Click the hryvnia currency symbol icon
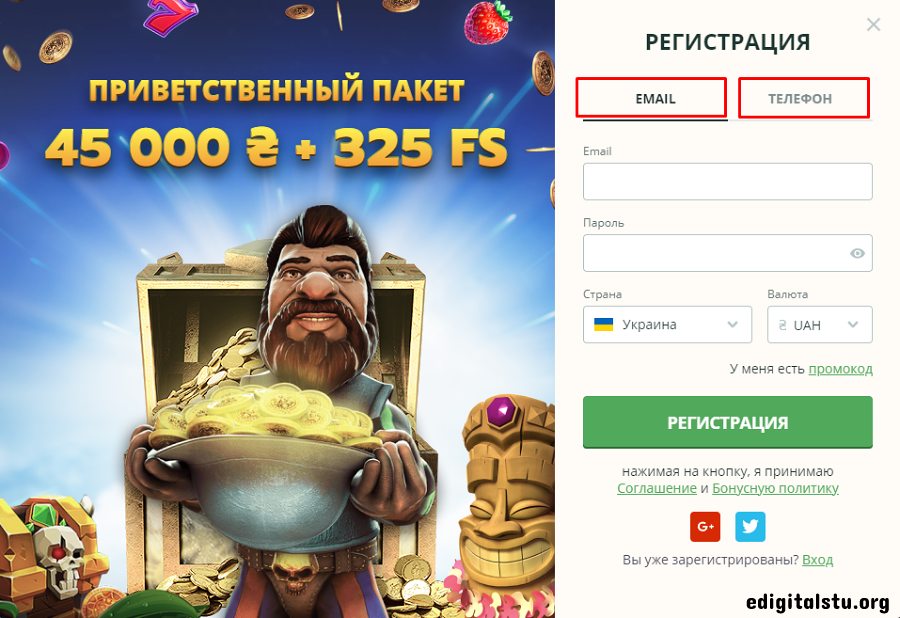Image resolution: width=900 pixels, height=618 pixels. [x=782, y=325]
